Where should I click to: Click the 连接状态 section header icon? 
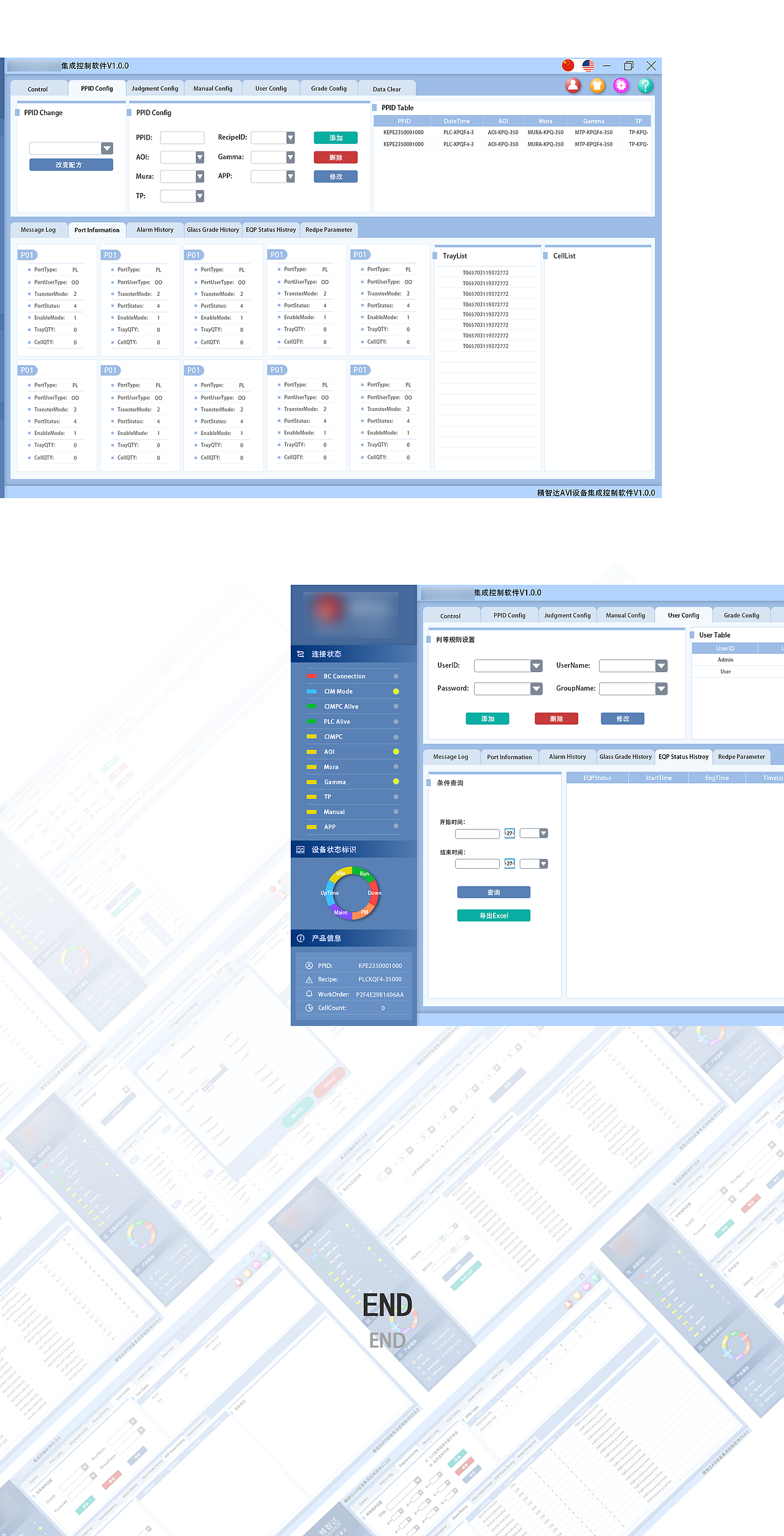(300, 654)
